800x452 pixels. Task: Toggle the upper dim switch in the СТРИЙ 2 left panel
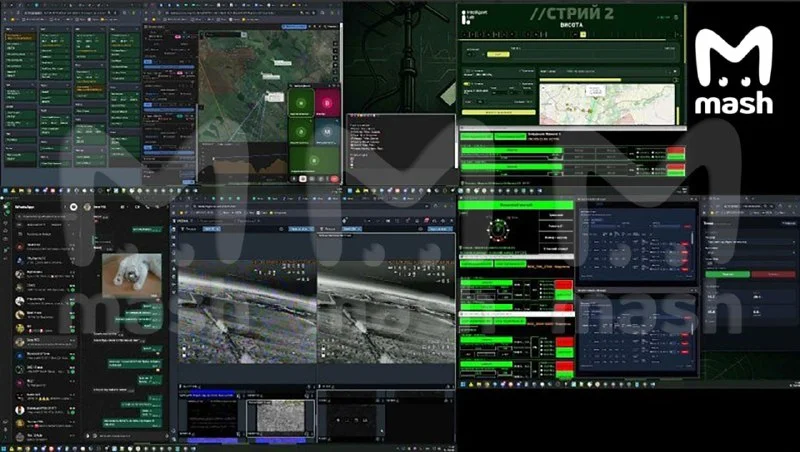click(x=466, y=71)
